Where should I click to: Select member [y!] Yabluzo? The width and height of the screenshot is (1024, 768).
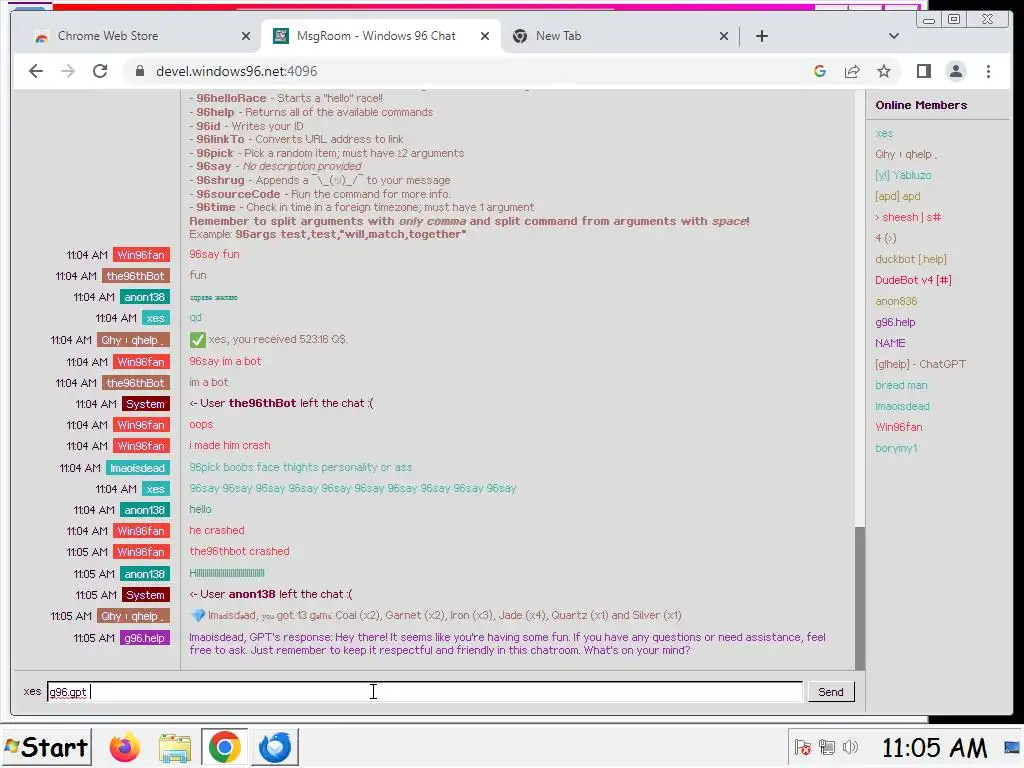pos(903,175)
